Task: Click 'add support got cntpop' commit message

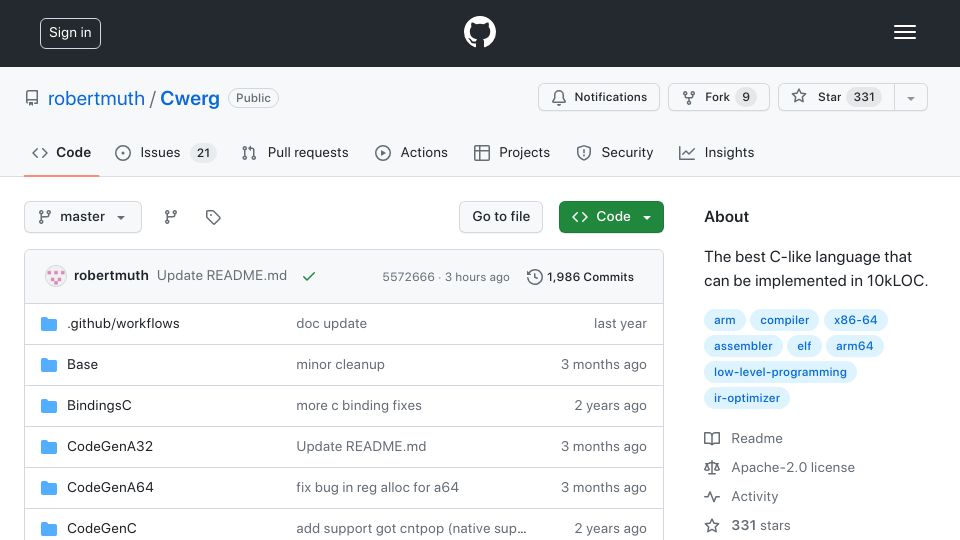Action: pyautogui.click(x=411, y=528)
